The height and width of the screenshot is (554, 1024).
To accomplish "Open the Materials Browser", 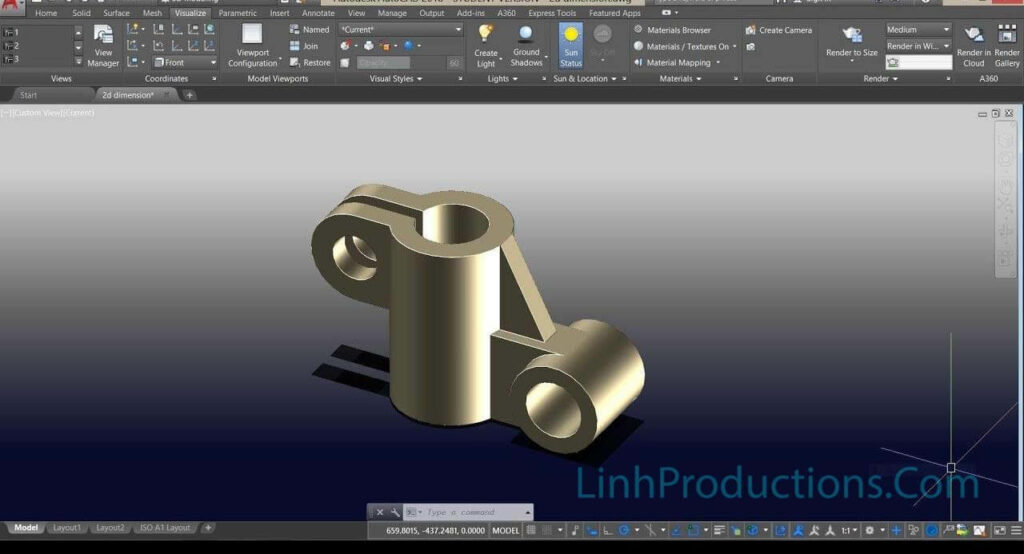I will pos(672,30).
